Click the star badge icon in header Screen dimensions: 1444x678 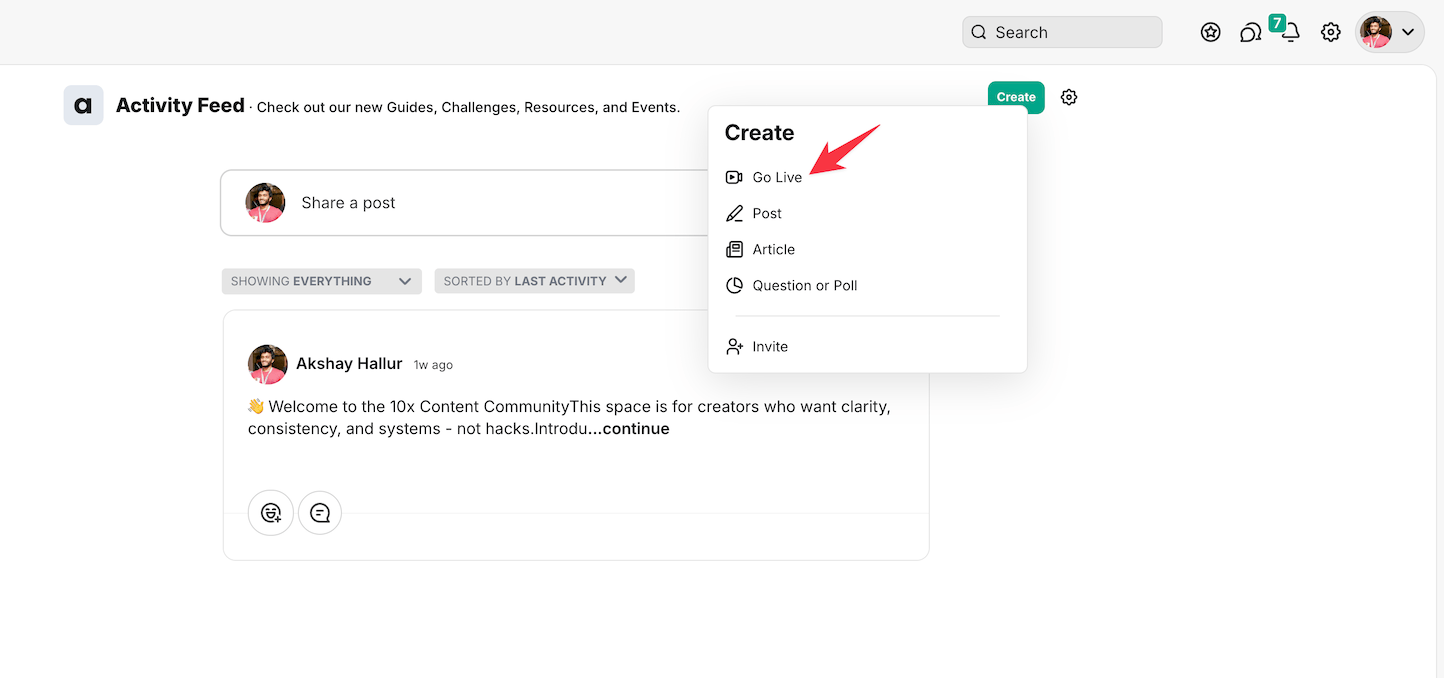(1210, 32)
